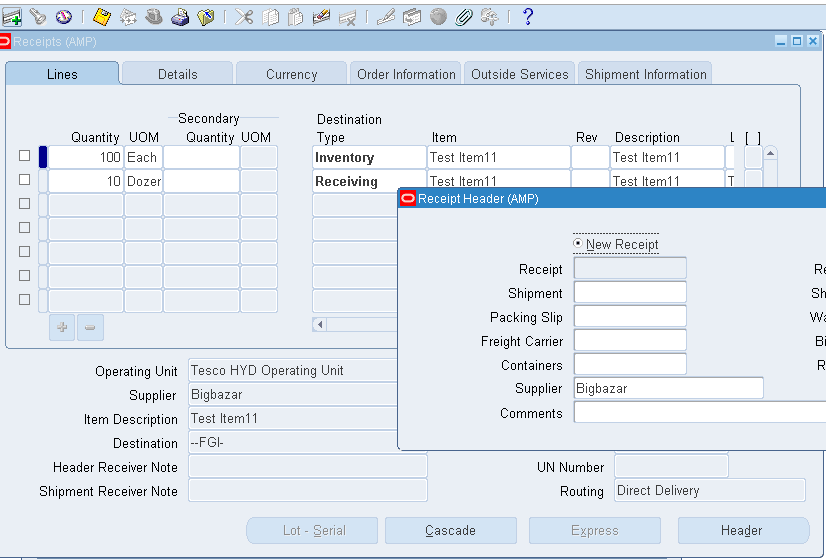The height and width of the screenshot is (560, 826).
Task: Click the quantity cell showing 100
Action: click(x=86, y=158)
